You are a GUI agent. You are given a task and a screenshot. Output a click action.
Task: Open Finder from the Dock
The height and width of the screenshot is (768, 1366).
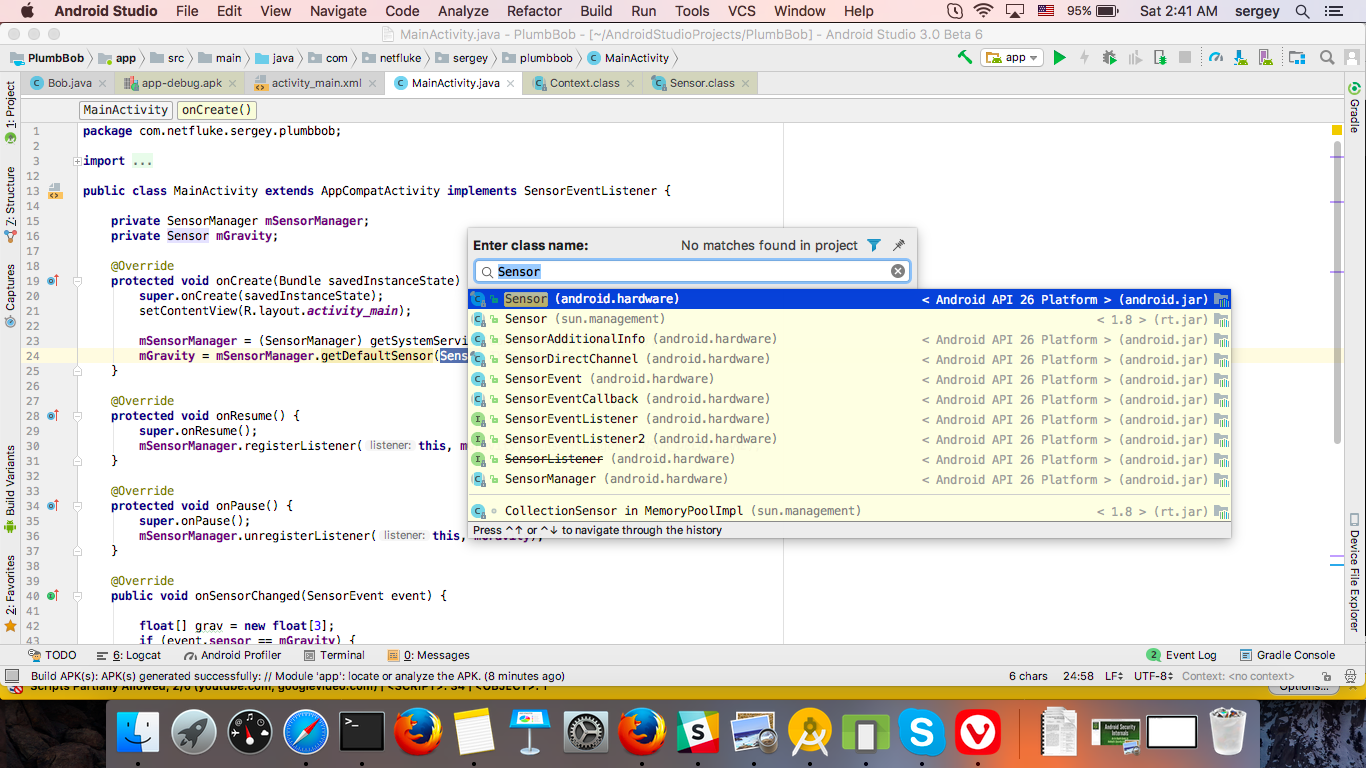tap(138, 732)
